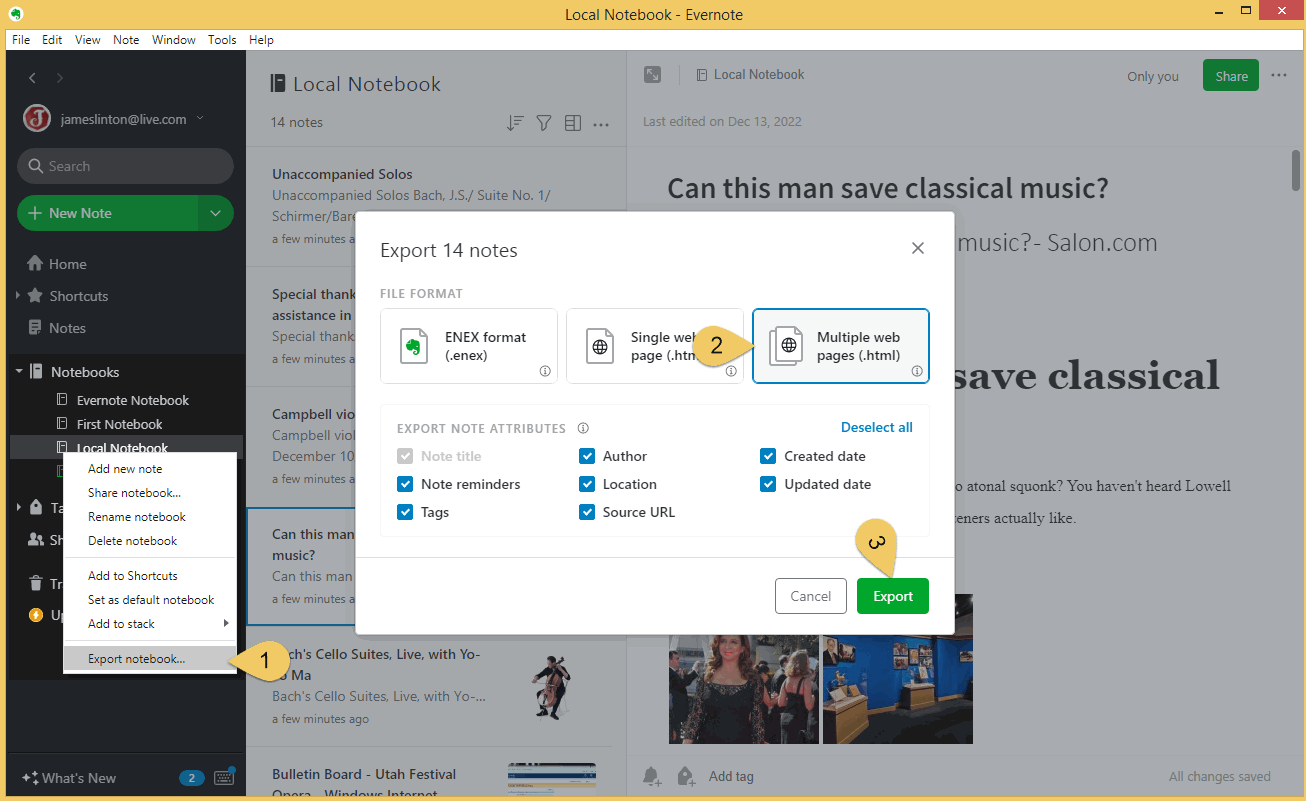The image size is (1306, 801).
Task: Show info for ENEX format
Action: click(545, 371)
